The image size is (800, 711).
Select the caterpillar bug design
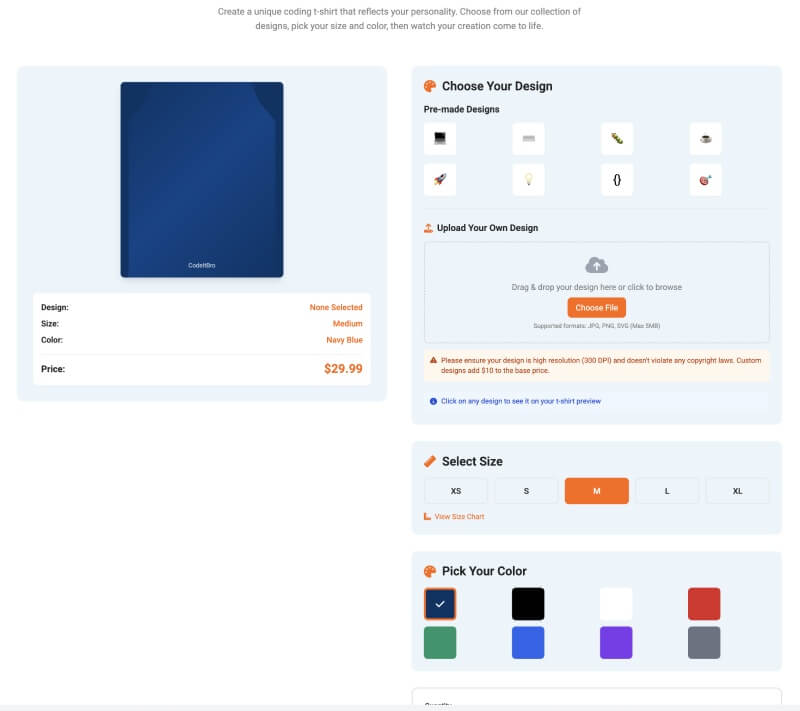617,138
